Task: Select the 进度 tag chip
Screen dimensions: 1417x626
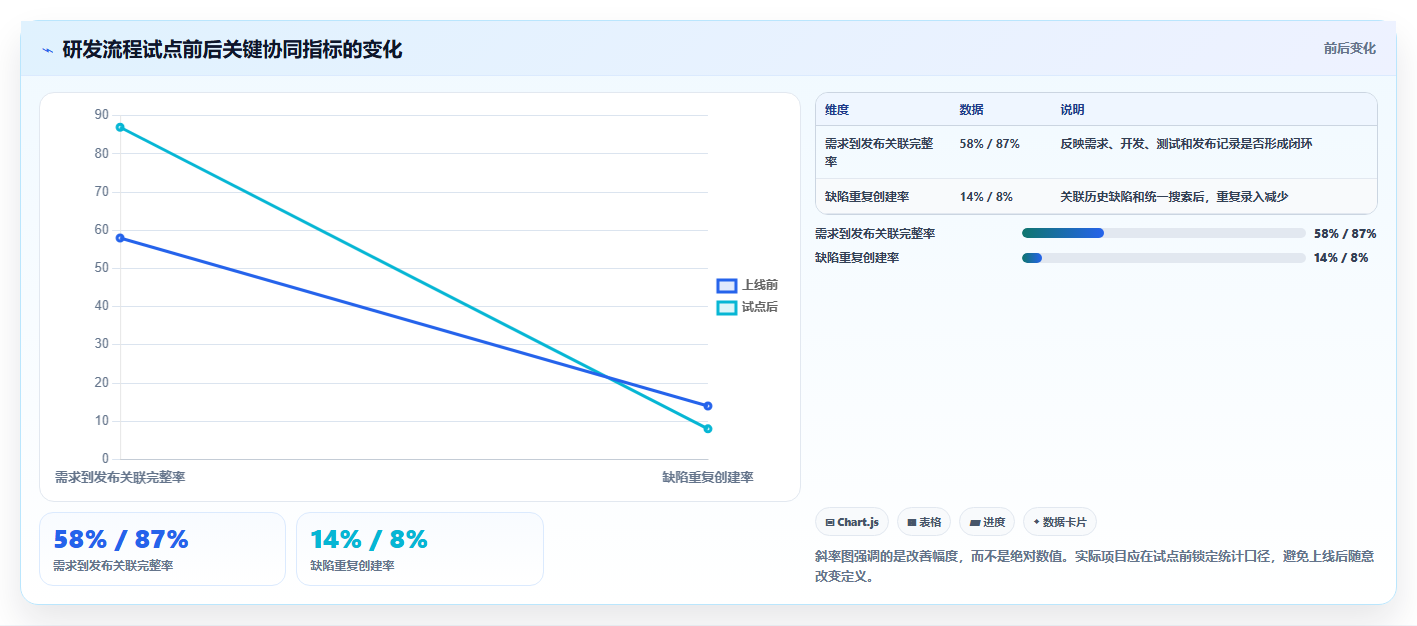Action: click(987, 522)
